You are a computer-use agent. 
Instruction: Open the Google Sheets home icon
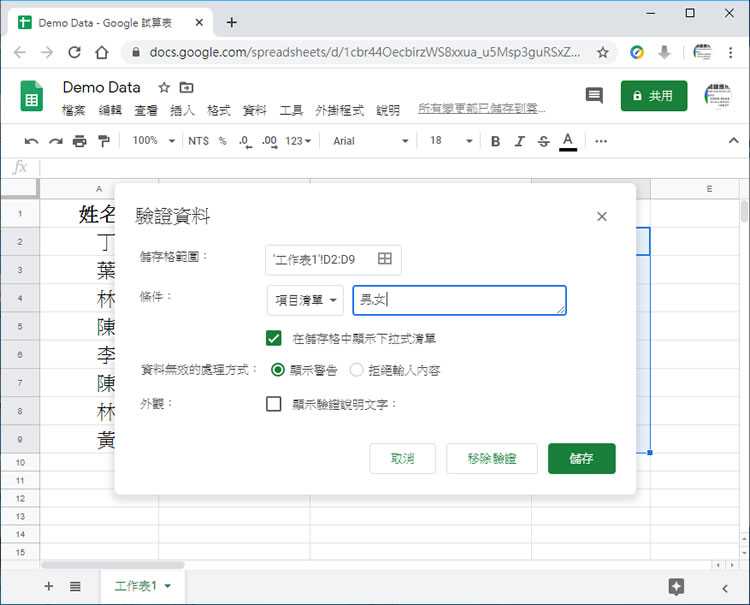pyautogui.click(x=32, y=96)
